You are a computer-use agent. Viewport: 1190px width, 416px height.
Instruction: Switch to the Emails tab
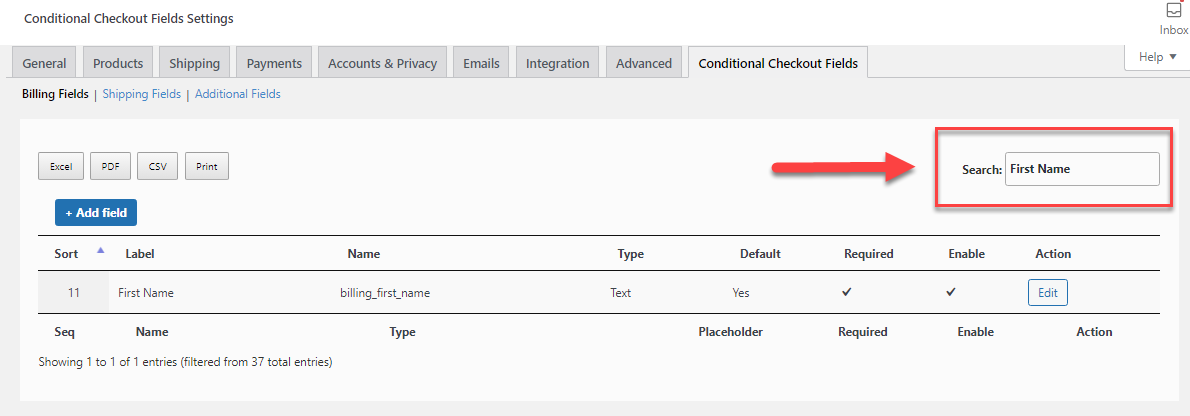pyautogui.click(x=481, y=63)
